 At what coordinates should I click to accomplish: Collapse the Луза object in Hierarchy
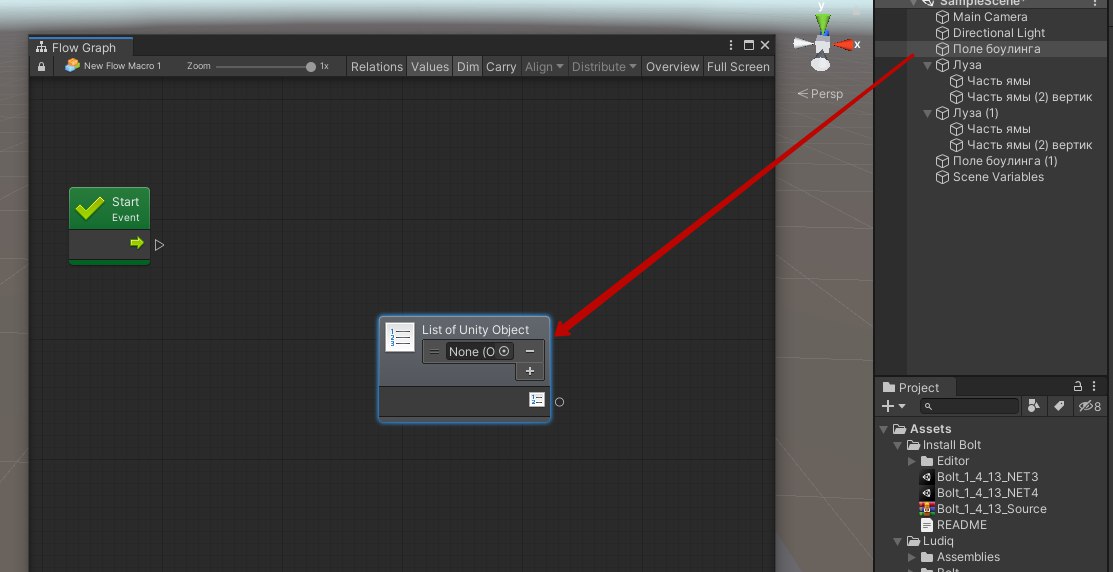click(927, 65)
